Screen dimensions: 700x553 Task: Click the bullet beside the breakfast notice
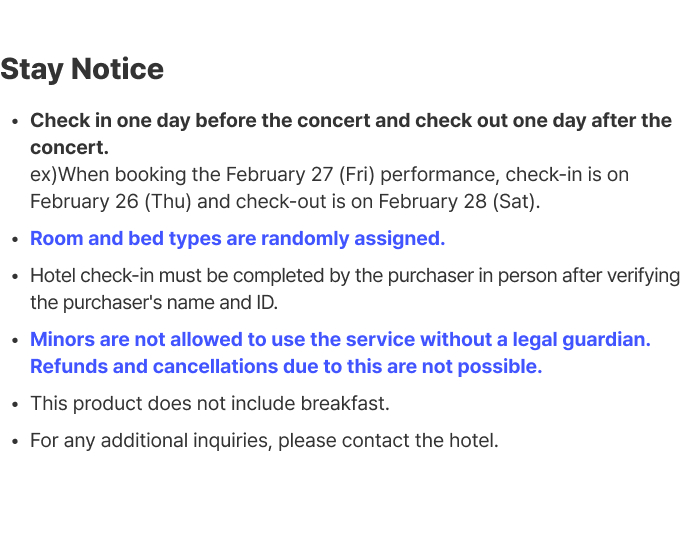(15, 405)
